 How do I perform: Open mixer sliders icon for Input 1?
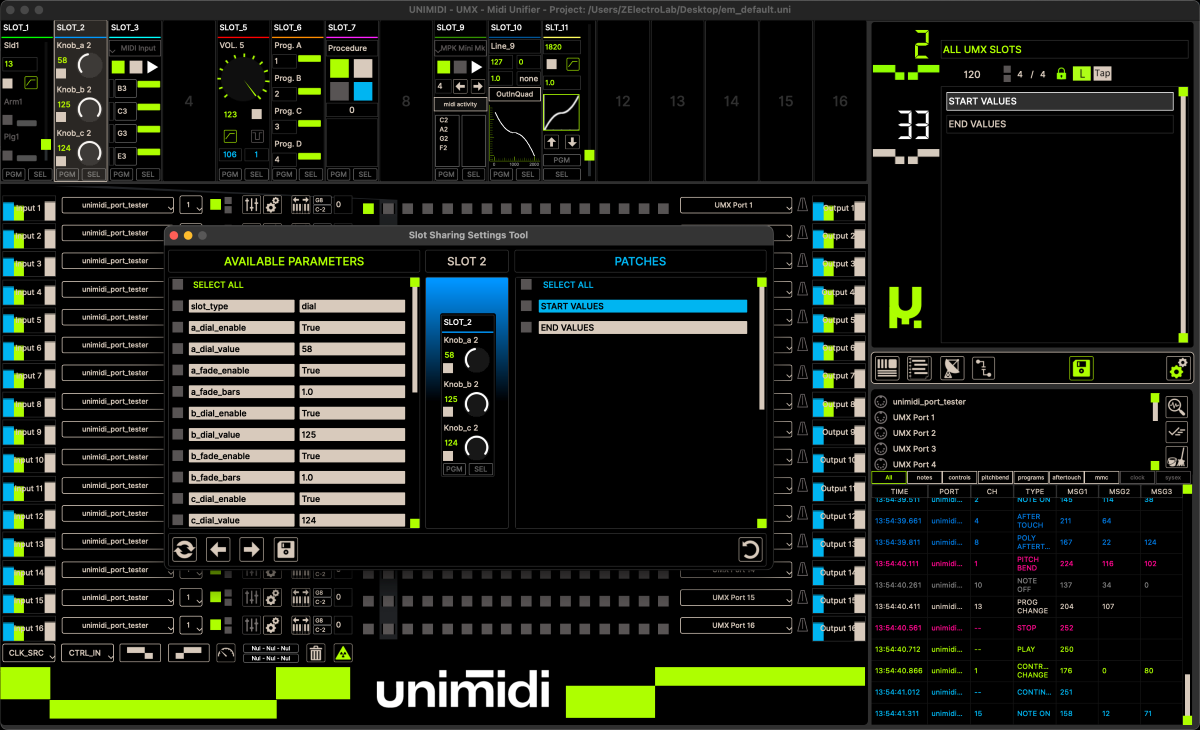[x=251, y=205]
